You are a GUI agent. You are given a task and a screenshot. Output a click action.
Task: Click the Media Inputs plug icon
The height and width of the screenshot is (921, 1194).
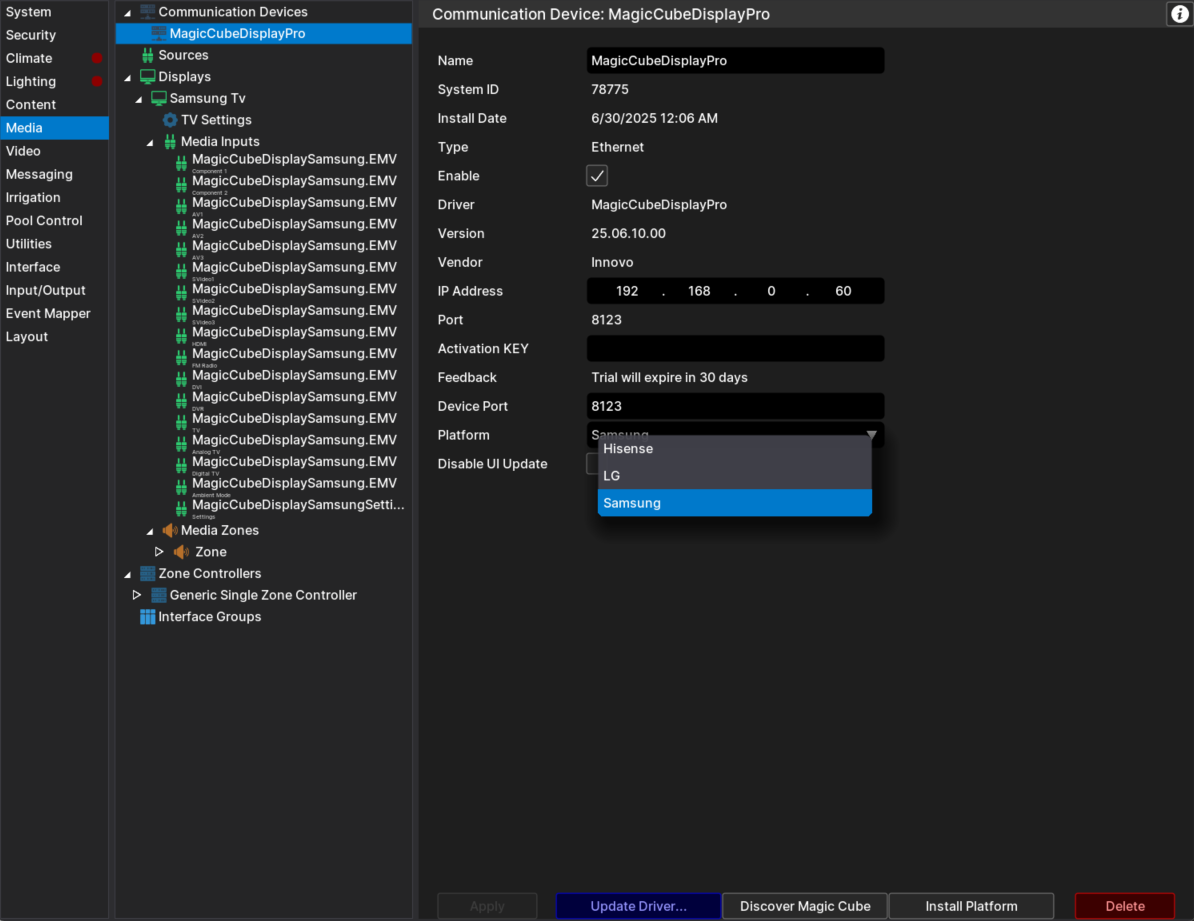coord(170,142)
